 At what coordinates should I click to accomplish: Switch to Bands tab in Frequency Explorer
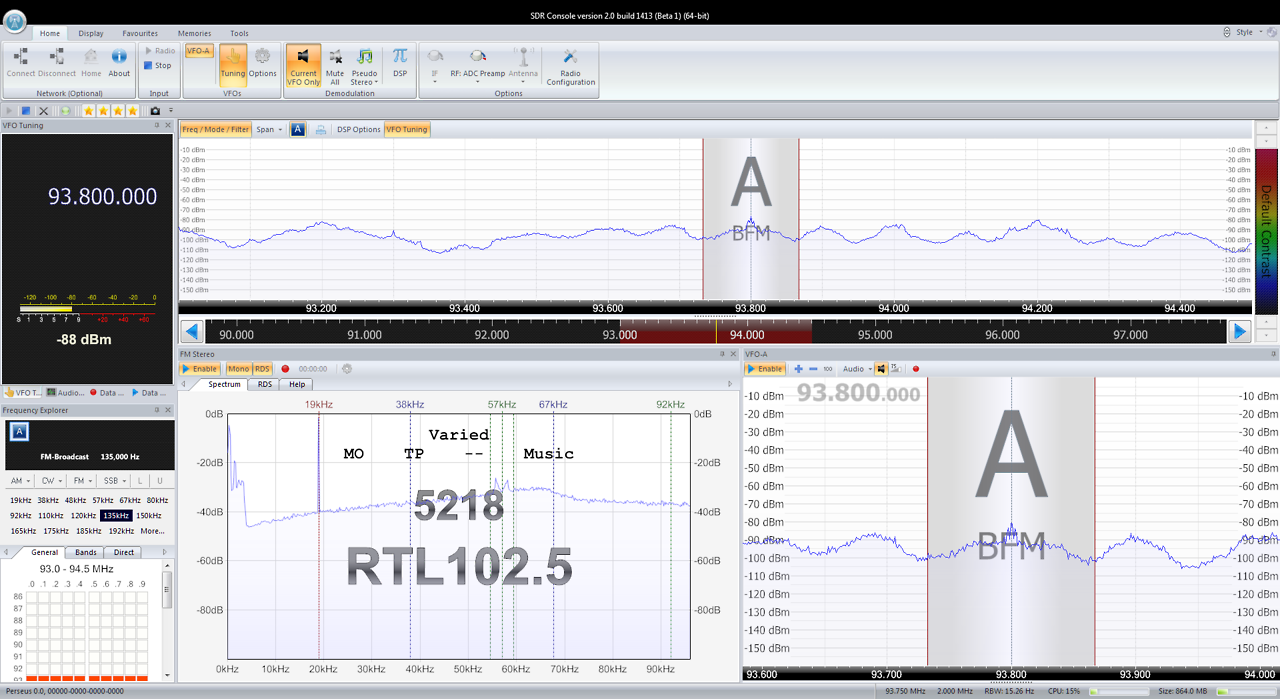[86, 552]
